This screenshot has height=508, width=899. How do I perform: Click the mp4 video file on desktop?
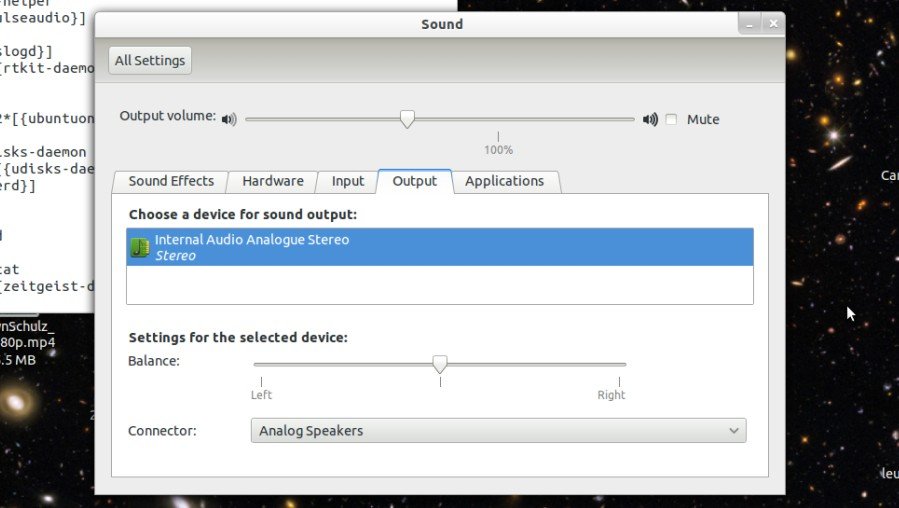pyautogui.click(x=30, y=342)
